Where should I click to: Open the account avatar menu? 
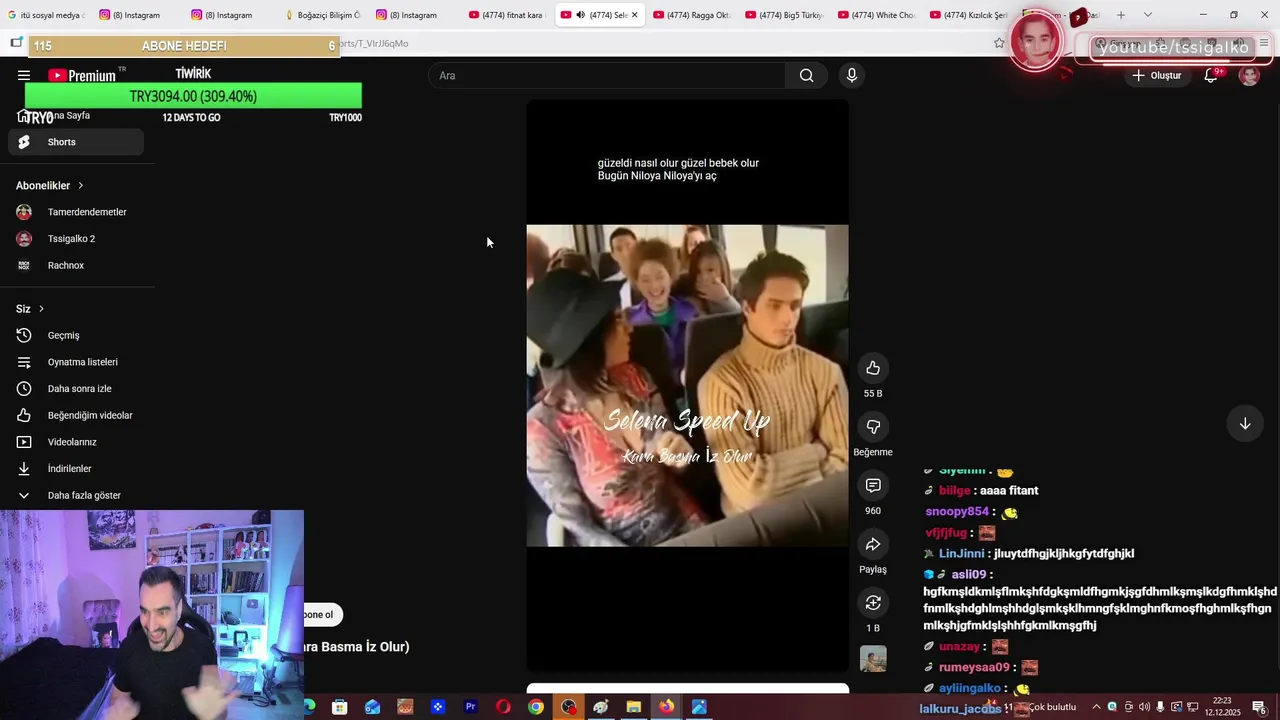point(1249,75)
